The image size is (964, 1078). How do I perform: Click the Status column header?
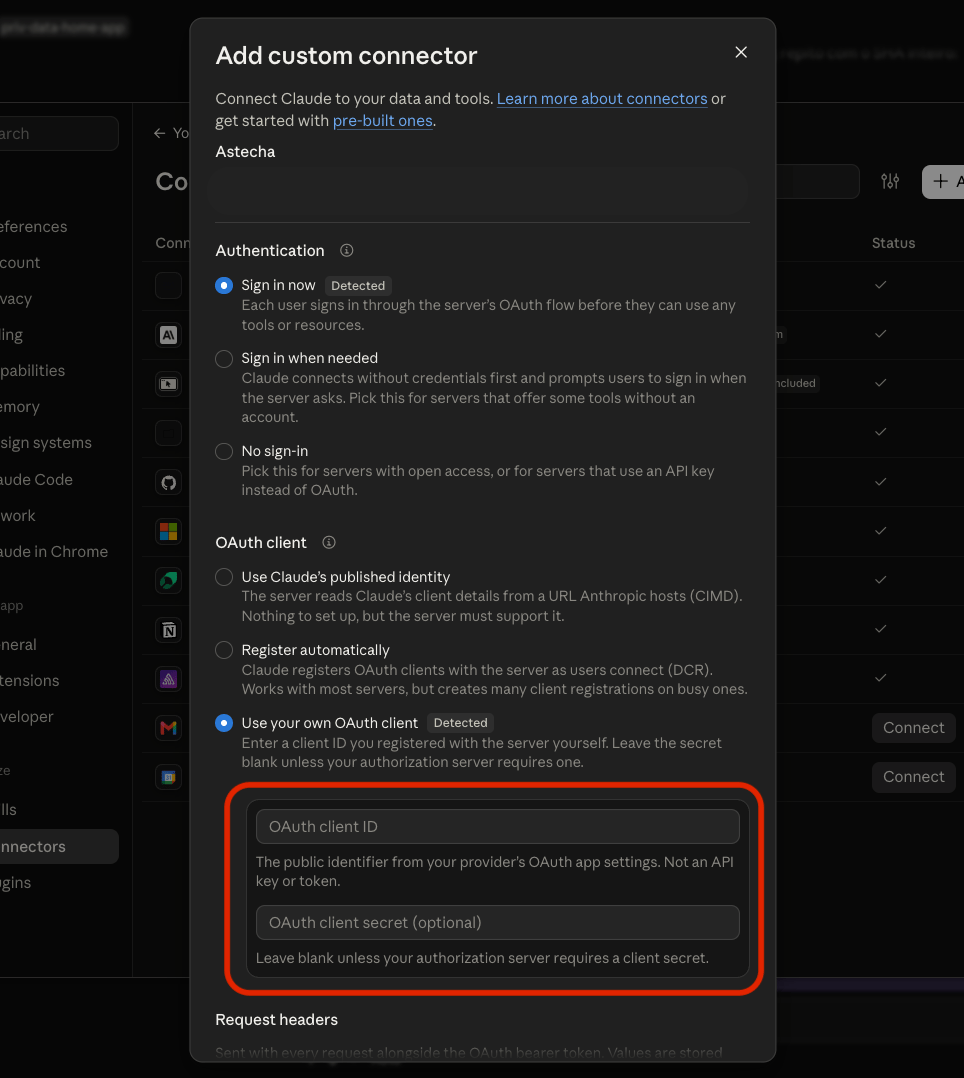(x=893, y=243)
